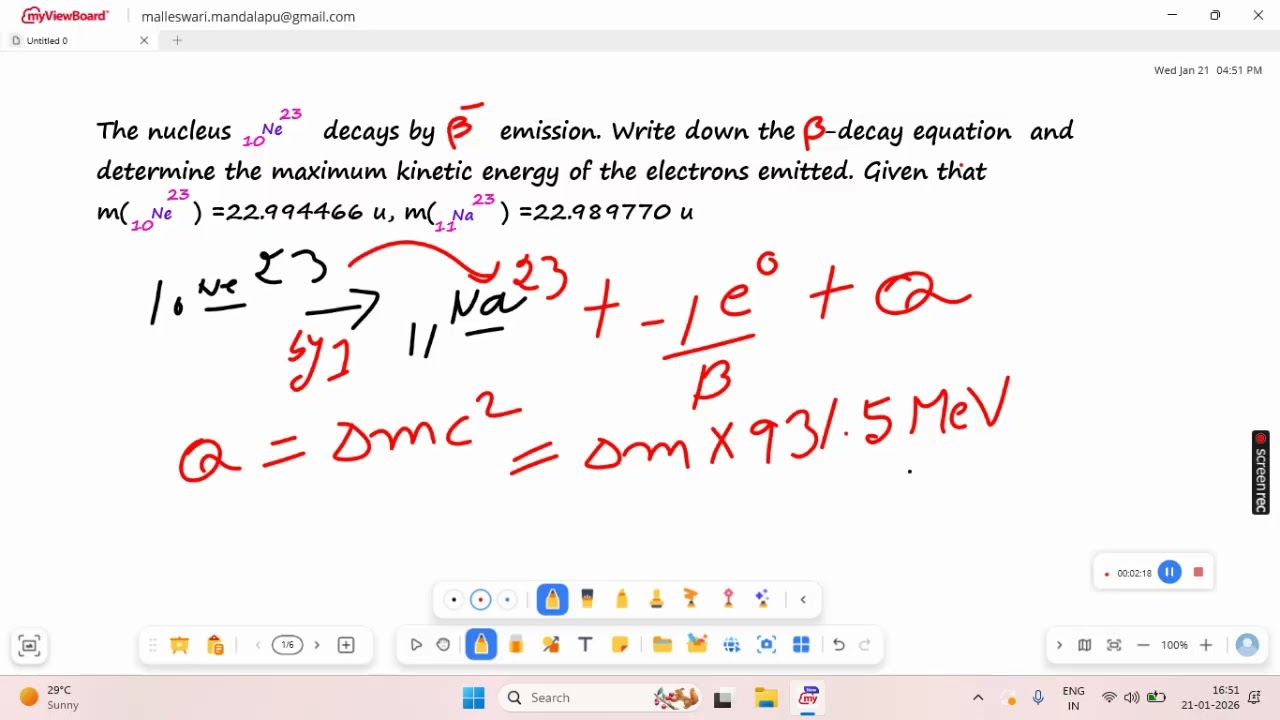Image resolution: width=1280 pixels, height=720 pixels.
Task: Go to the previous page
Action: [x=258, y=645]
